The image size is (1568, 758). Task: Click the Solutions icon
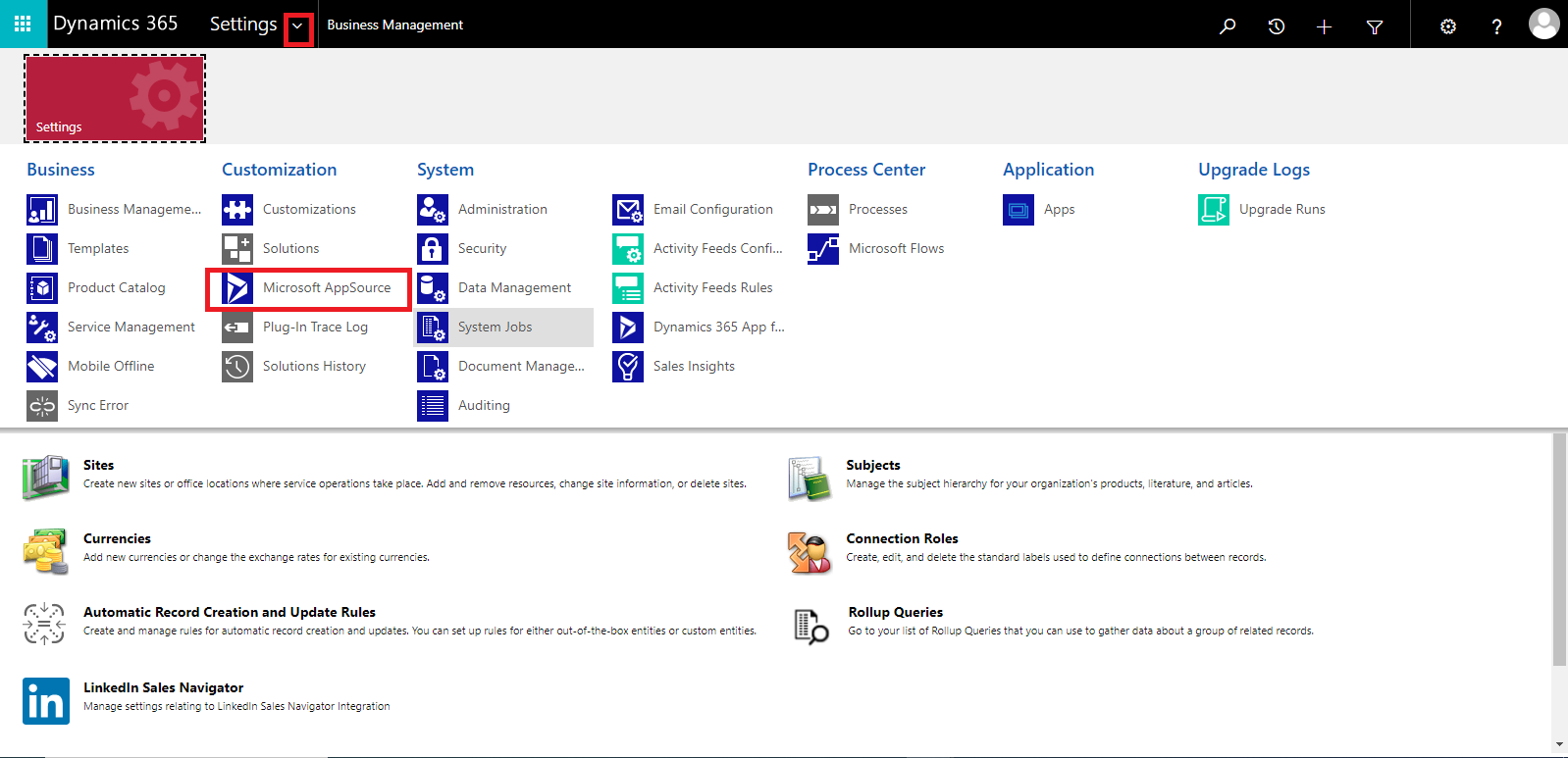[x=237, y=249]
